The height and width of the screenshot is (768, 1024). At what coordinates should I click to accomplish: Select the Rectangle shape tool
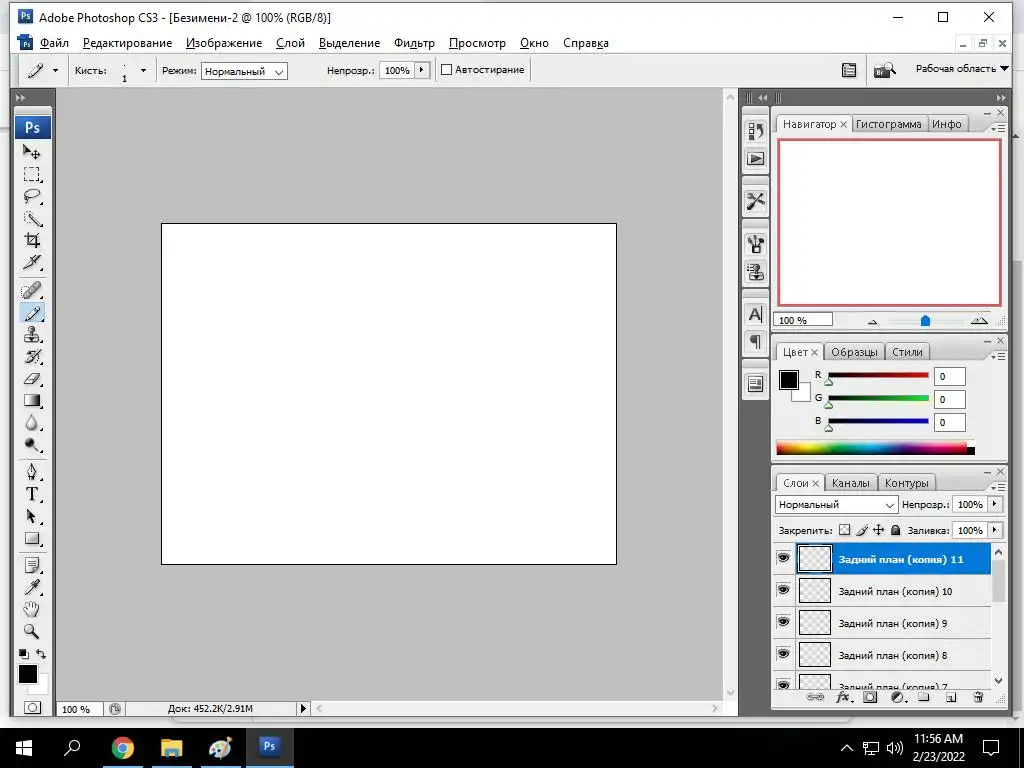tap(32, 539)
